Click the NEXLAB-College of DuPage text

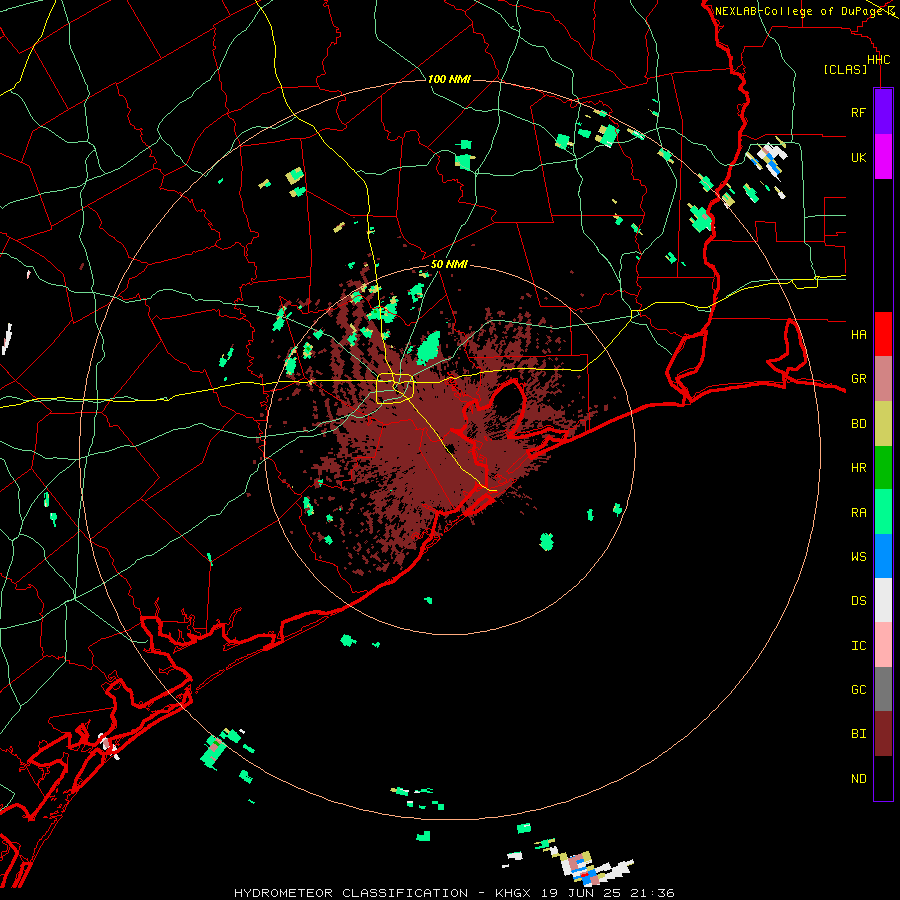tap(799, 11)
